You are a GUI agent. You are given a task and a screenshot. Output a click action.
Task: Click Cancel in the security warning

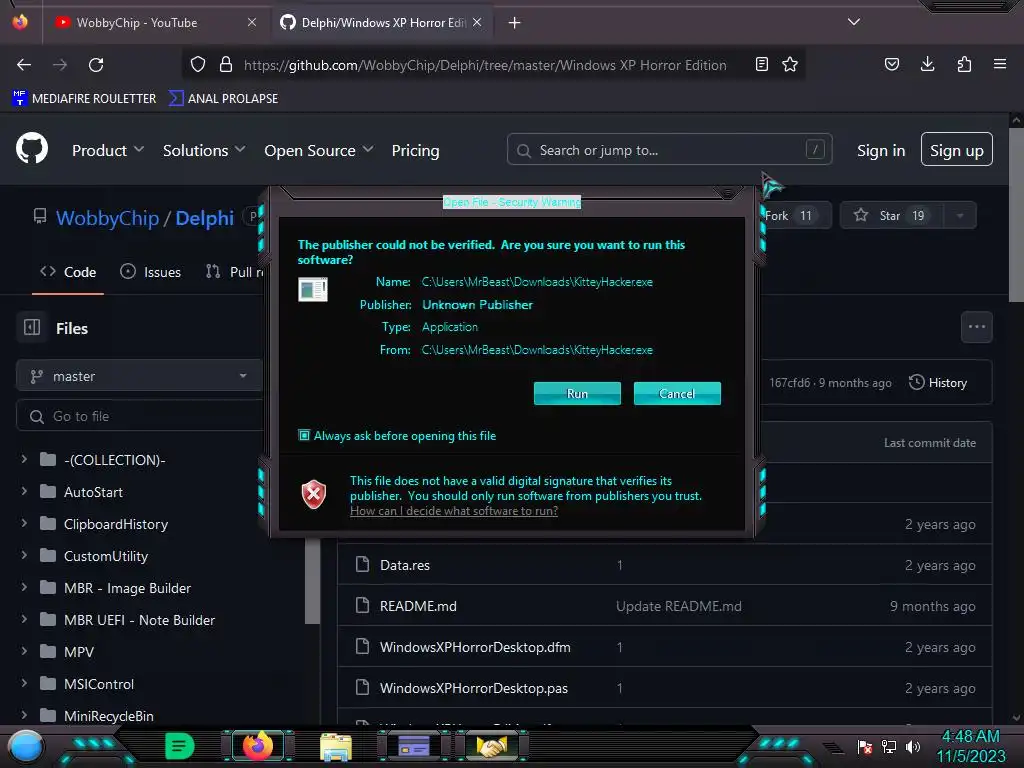tap(677, 393)
